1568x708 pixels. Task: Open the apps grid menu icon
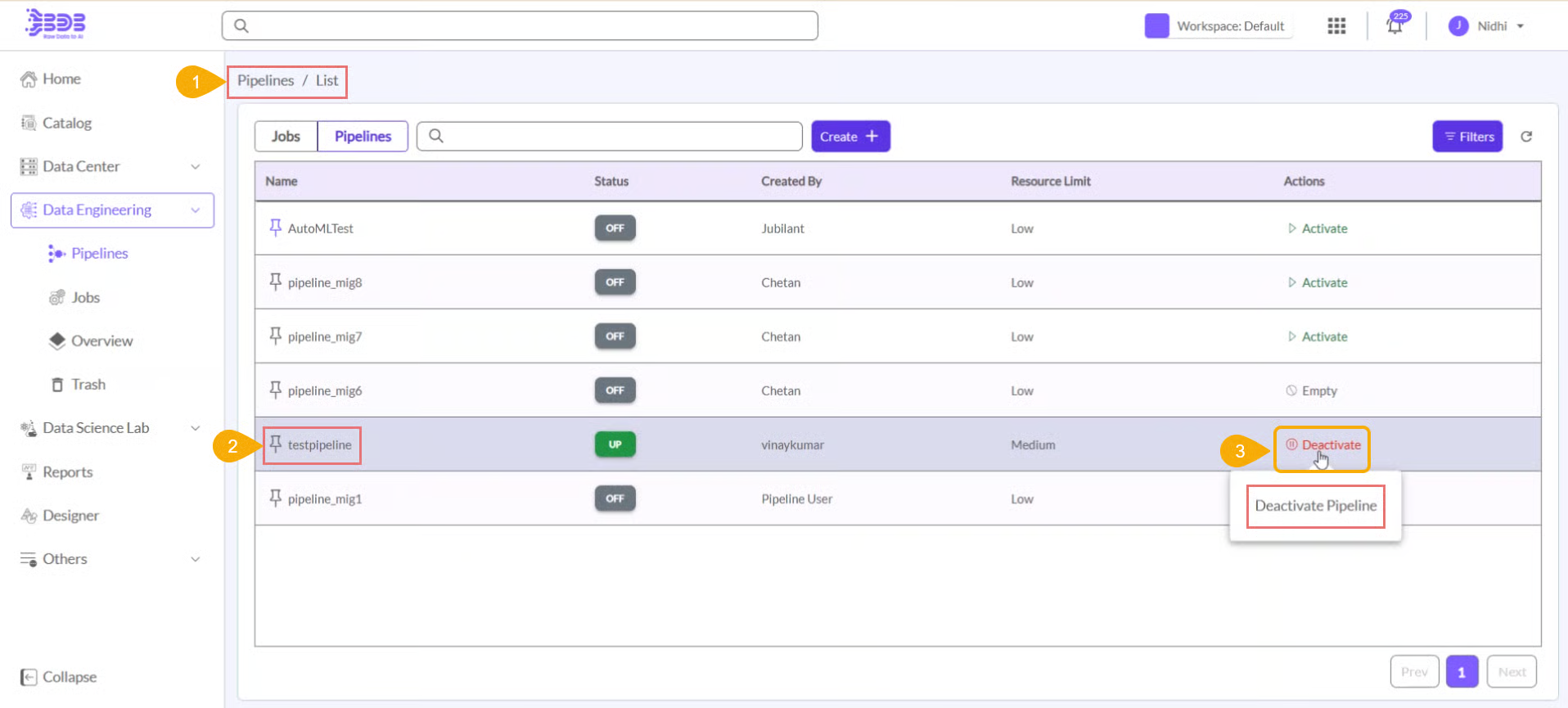point(1336,26)
